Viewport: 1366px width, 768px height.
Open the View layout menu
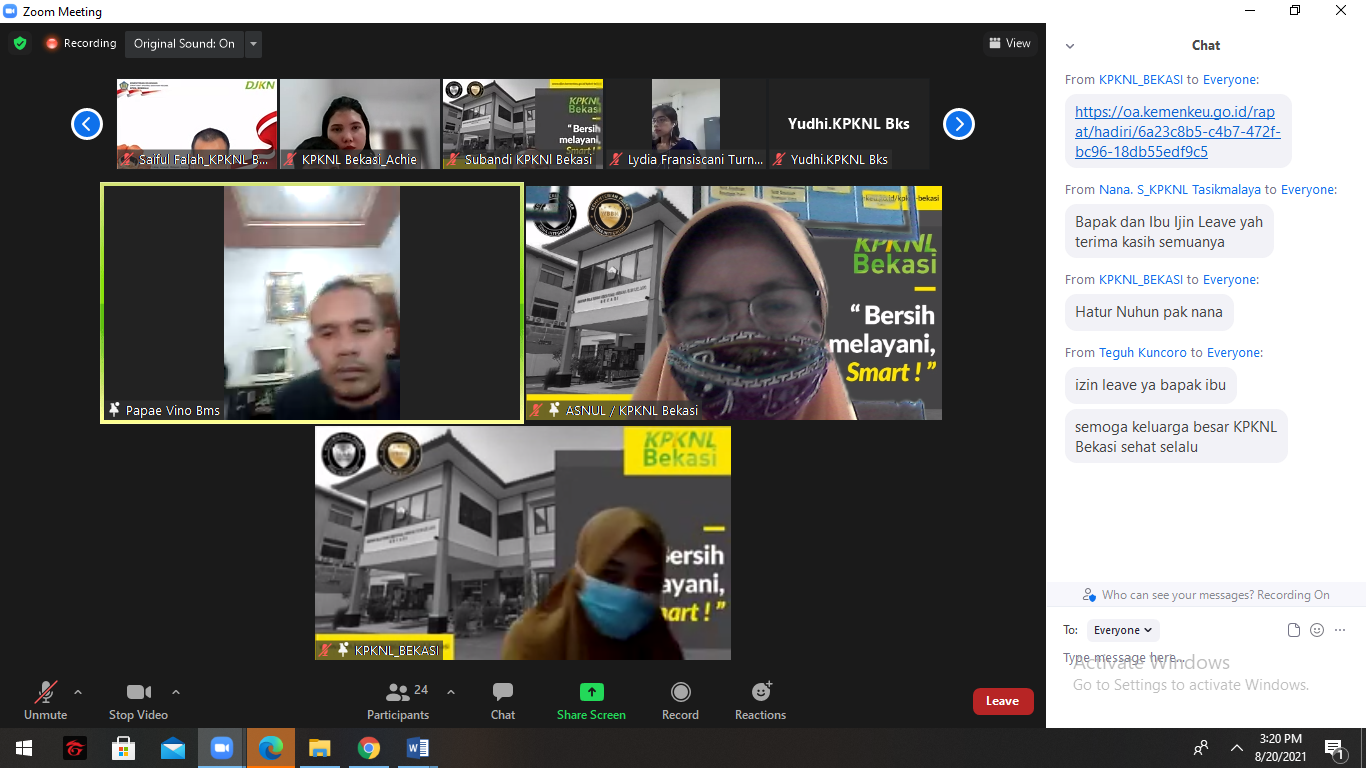coord(1009,43)
